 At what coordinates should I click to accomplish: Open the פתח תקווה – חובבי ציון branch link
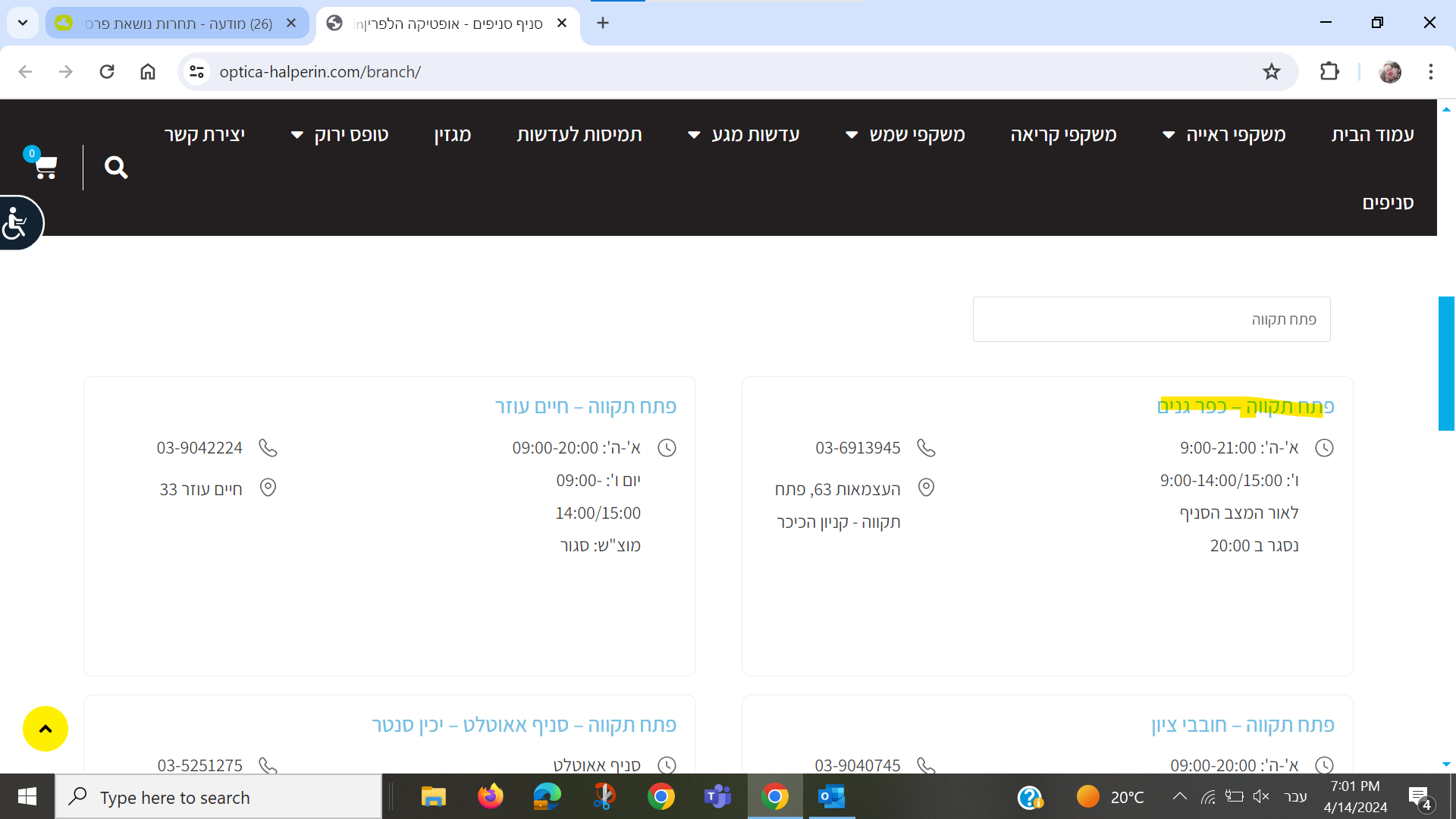1243,725
